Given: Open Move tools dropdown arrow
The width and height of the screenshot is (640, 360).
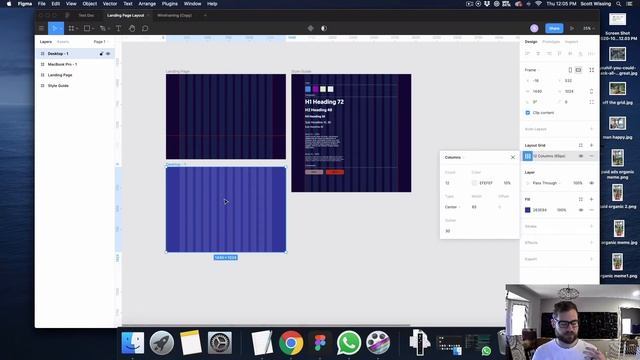Looking at the screenshot, I should [x=61, y=29].
